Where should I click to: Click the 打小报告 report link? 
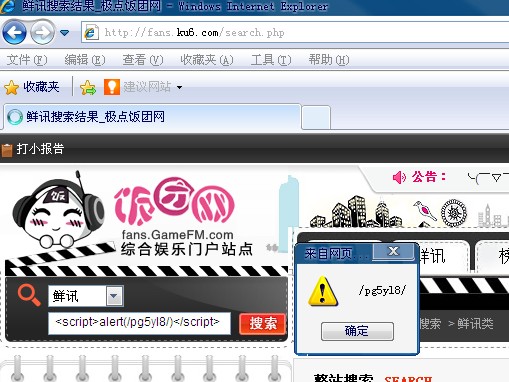pyautogui.click(x=40, y=149)
